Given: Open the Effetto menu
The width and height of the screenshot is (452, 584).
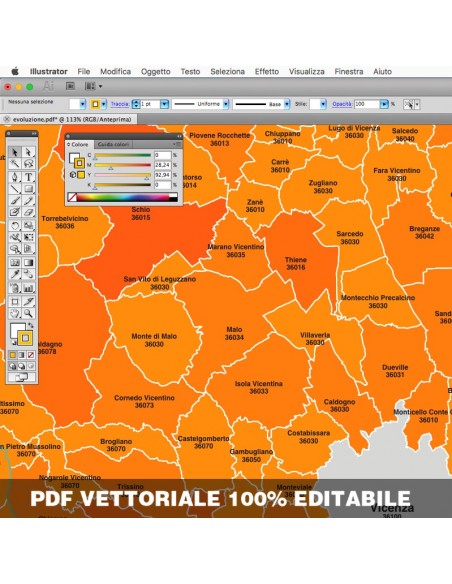Looking at the screenshot, I should (267, 72).
